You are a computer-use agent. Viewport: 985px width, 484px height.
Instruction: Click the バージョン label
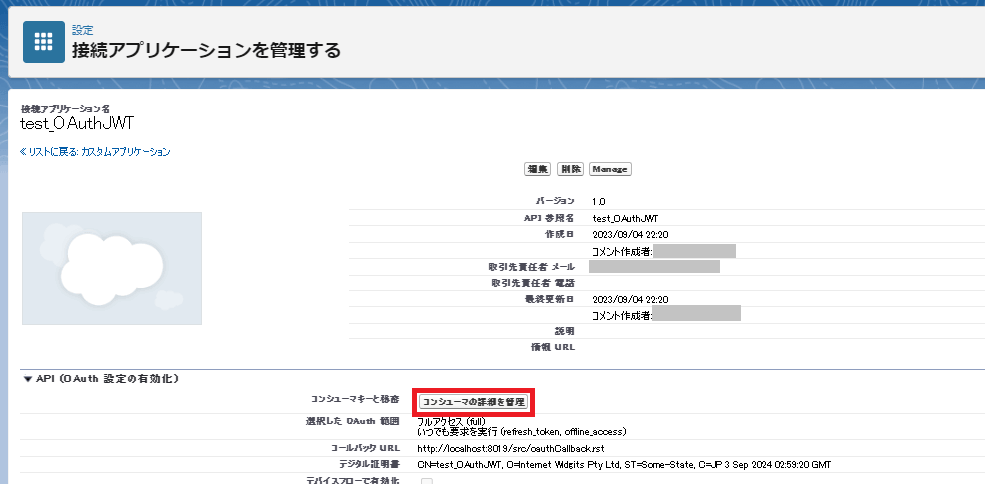coord(555,201)
